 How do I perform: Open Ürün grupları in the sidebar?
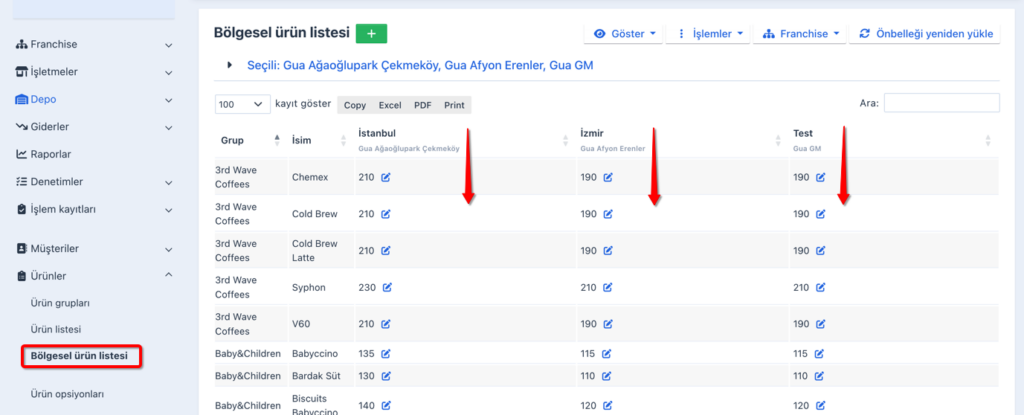pos(60,303)
